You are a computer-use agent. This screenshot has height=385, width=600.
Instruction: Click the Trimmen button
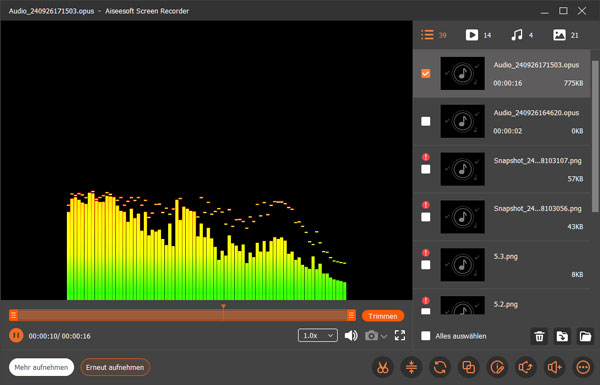pyautogui.click(x=383, y=316)
